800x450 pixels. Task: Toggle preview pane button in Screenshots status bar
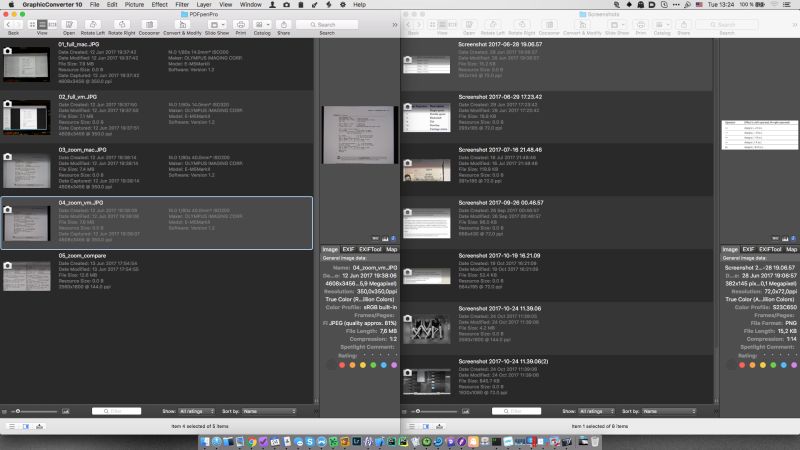[426, 426]
